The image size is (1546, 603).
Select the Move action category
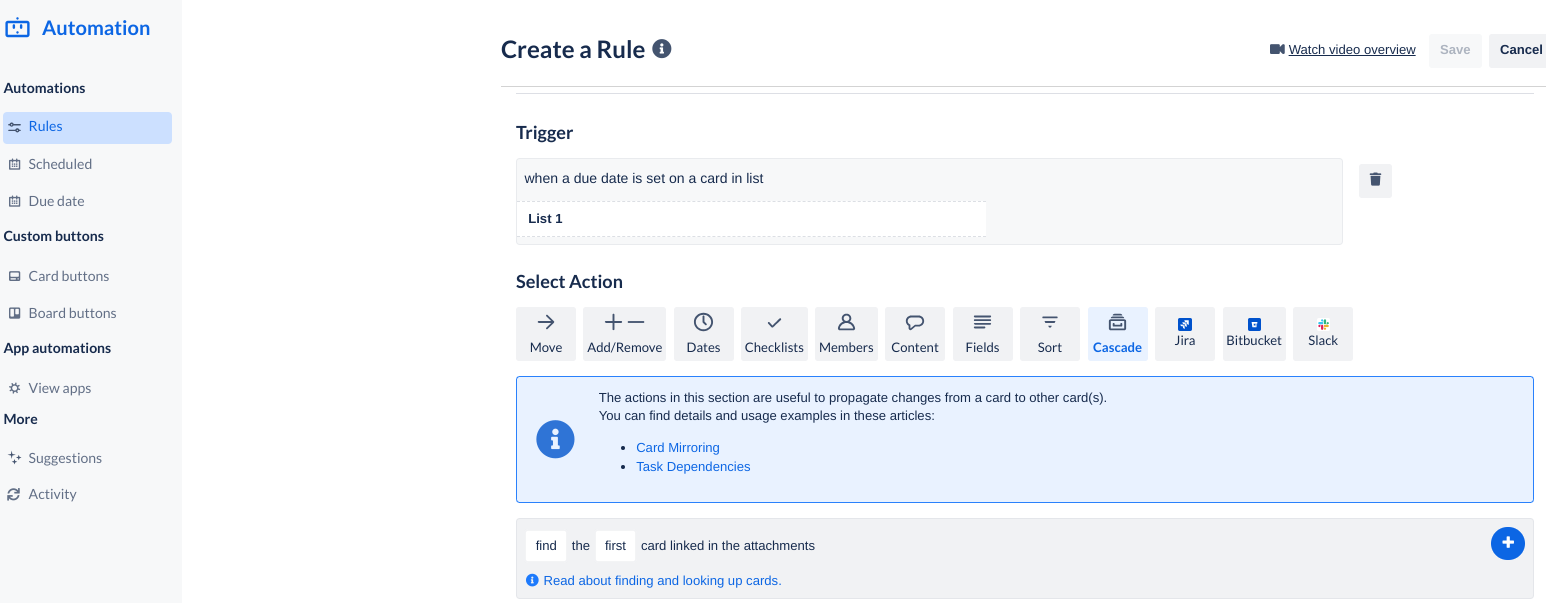click(x=546, y=334)
